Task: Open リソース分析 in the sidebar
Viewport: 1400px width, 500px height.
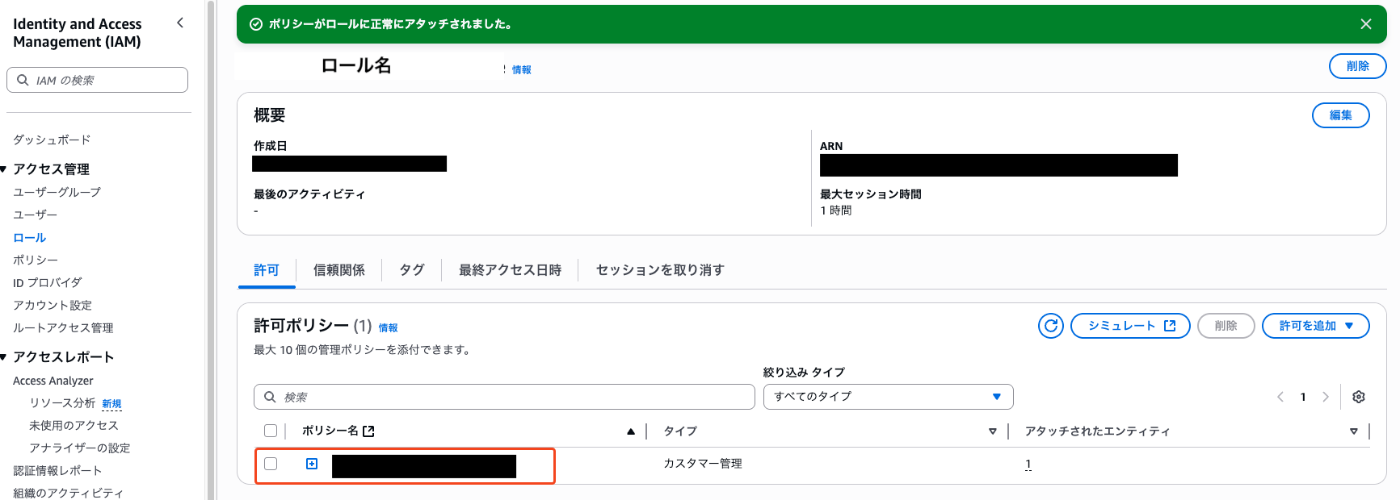Action: click(62, 403)
